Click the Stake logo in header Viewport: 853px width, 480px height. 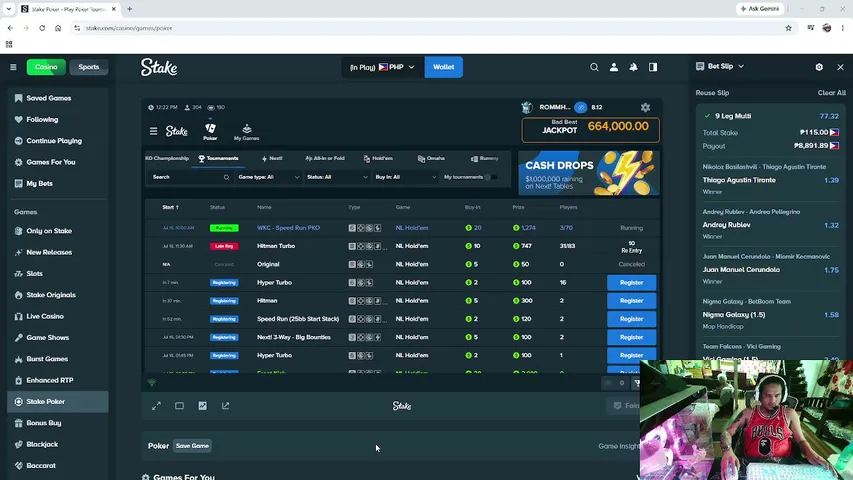159,67
